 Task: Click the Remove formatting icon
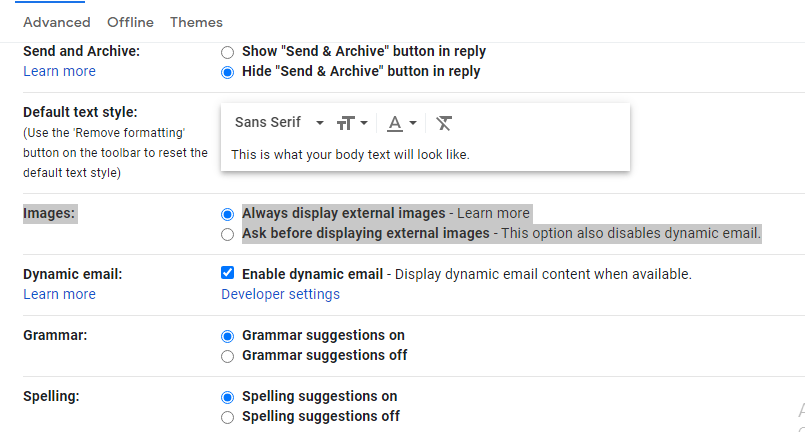pos(444,123)
